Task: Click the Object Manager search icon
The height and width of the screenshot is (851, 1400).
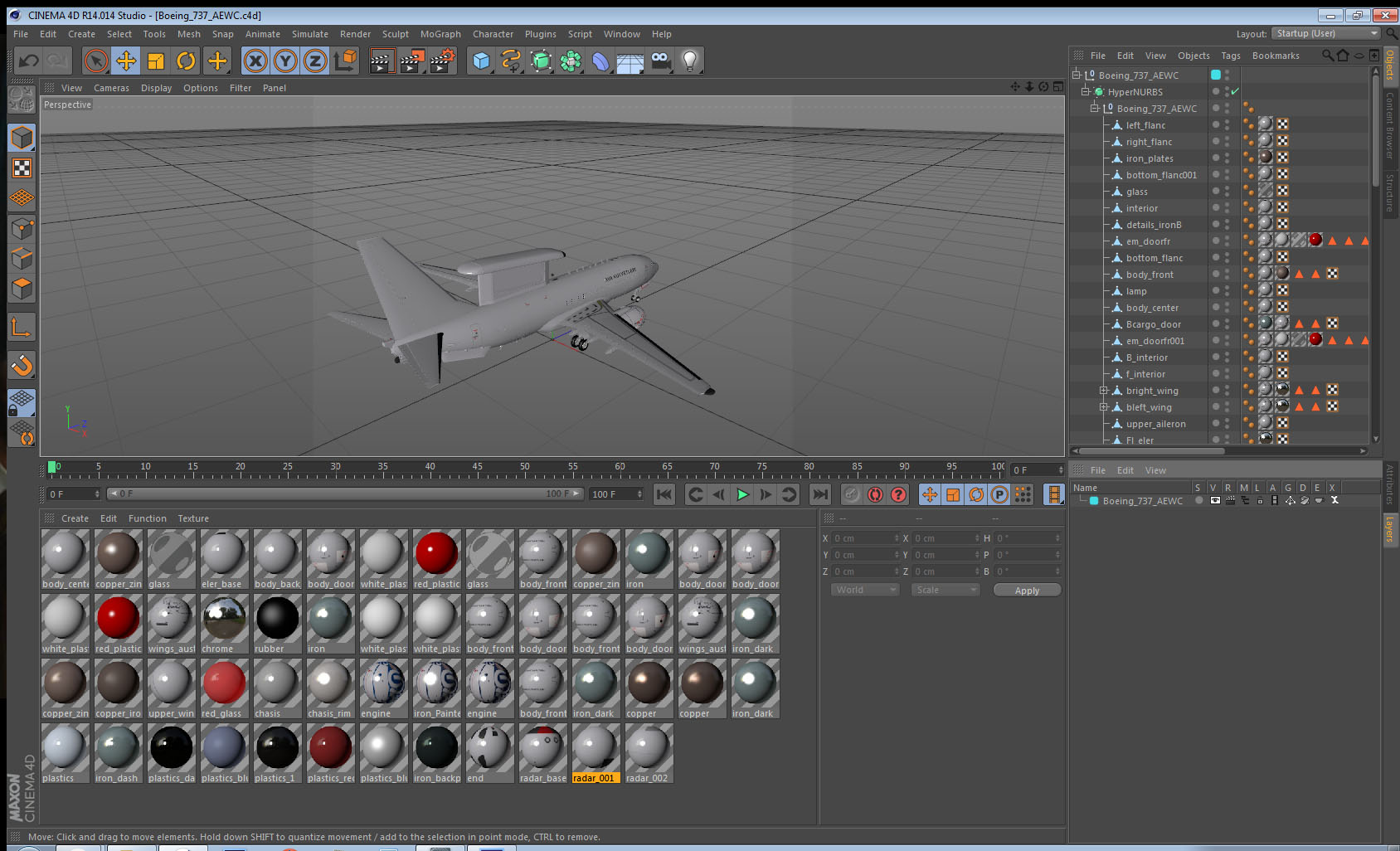Action: click(1327, 56)
